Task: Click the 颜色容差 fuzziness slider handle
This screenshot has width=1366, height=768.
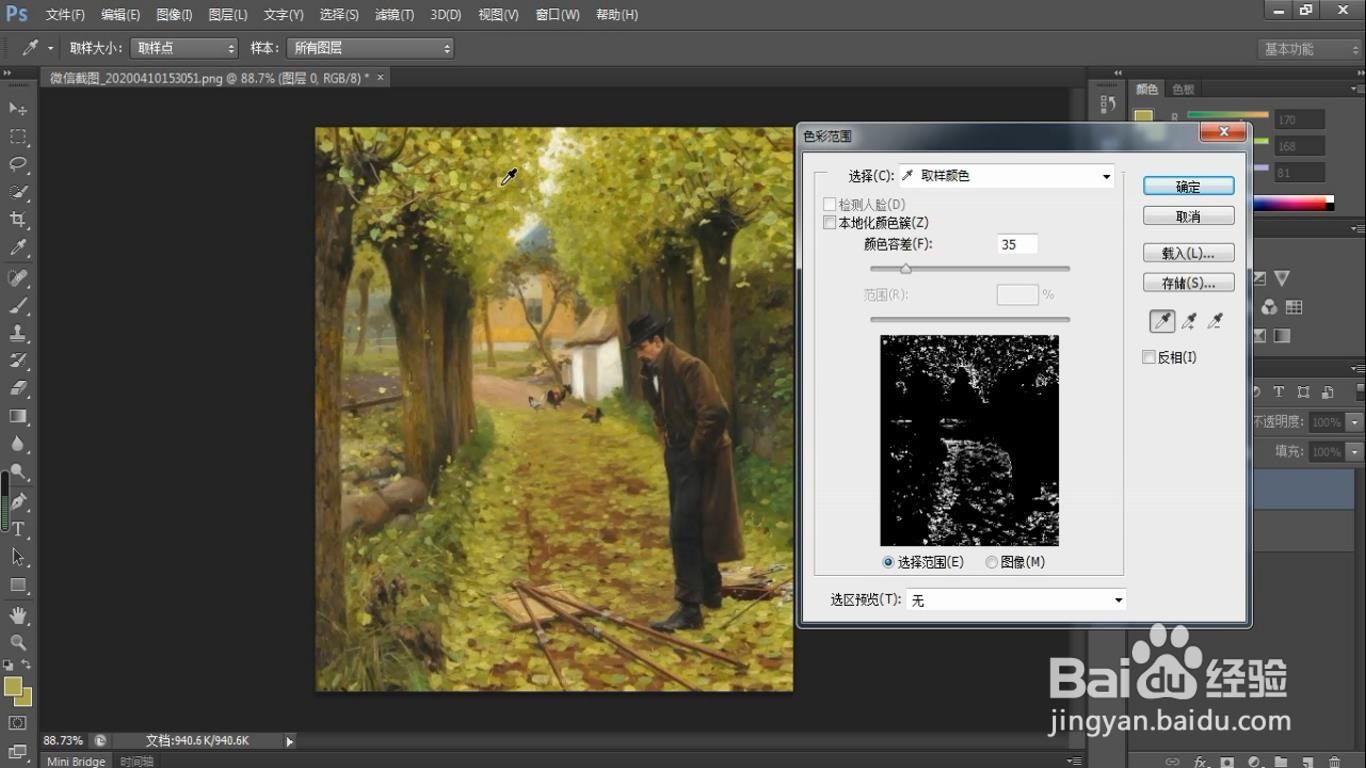Action: point(905,268)
